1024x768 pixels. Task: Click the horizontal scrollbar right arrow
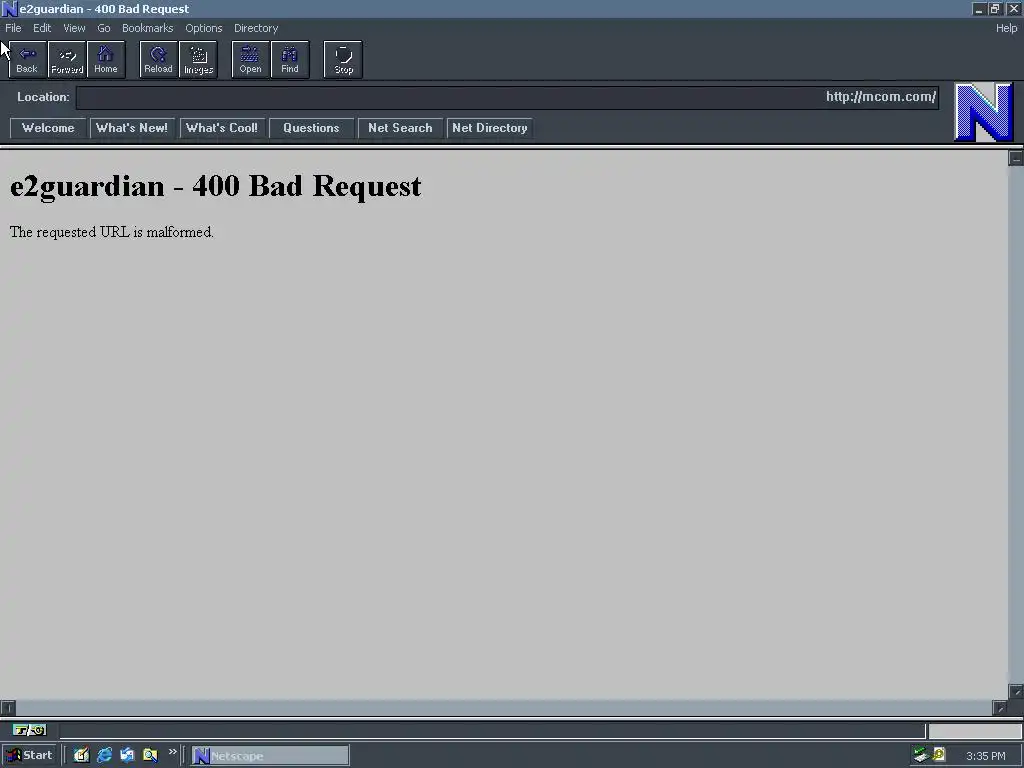[x=1000, y=708]
